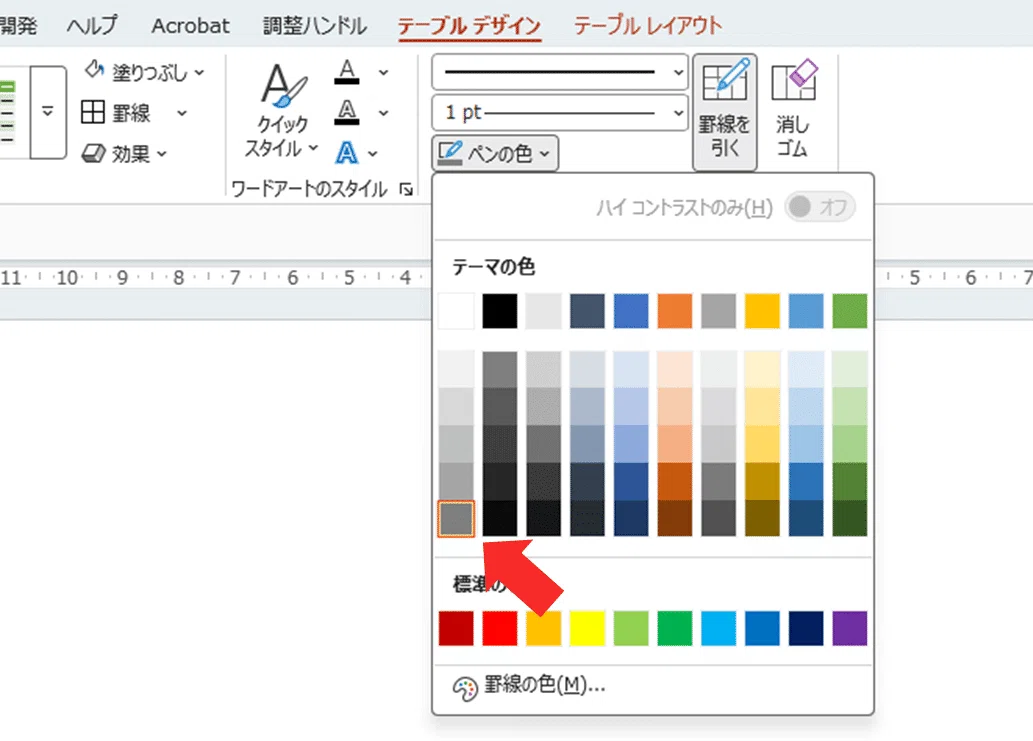1033x741 pixels.
Task: Click the ペンの色 dropdown button
Action: pyautogui.click(x=495, y=153)
